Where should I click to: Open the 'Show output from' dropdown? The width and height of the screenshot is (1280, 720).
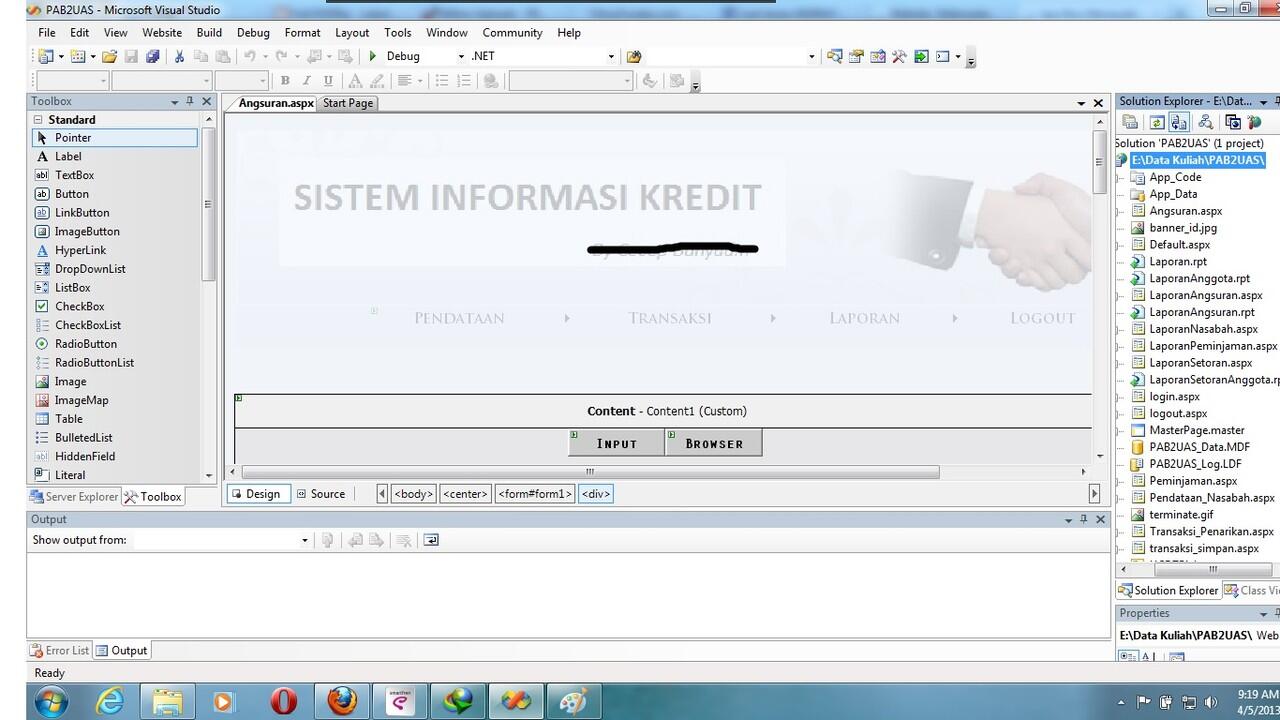click(304, 540)
